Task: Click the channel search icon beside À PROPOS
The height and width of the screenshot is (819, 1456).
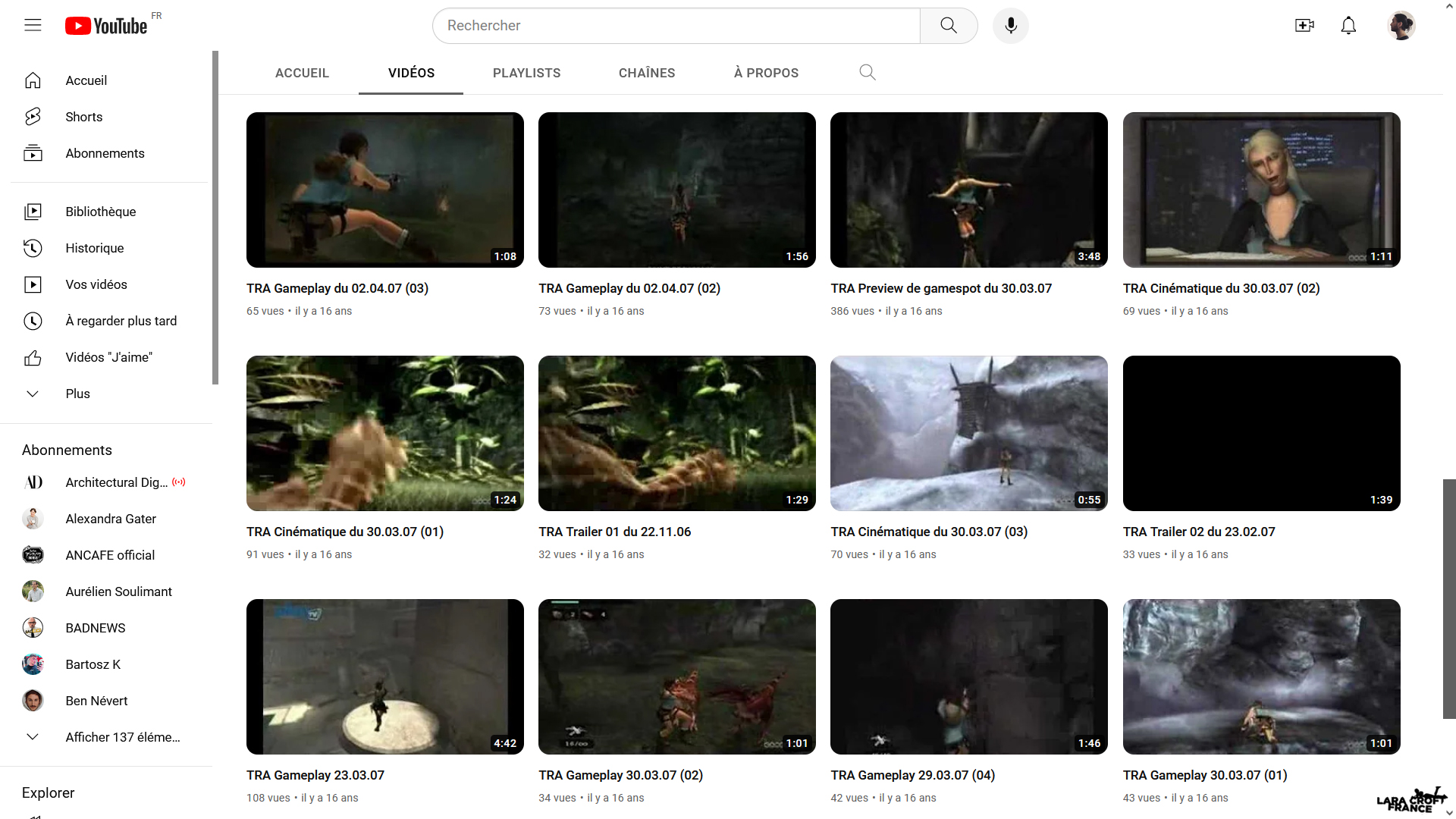Action: click(x=868, y=73)
